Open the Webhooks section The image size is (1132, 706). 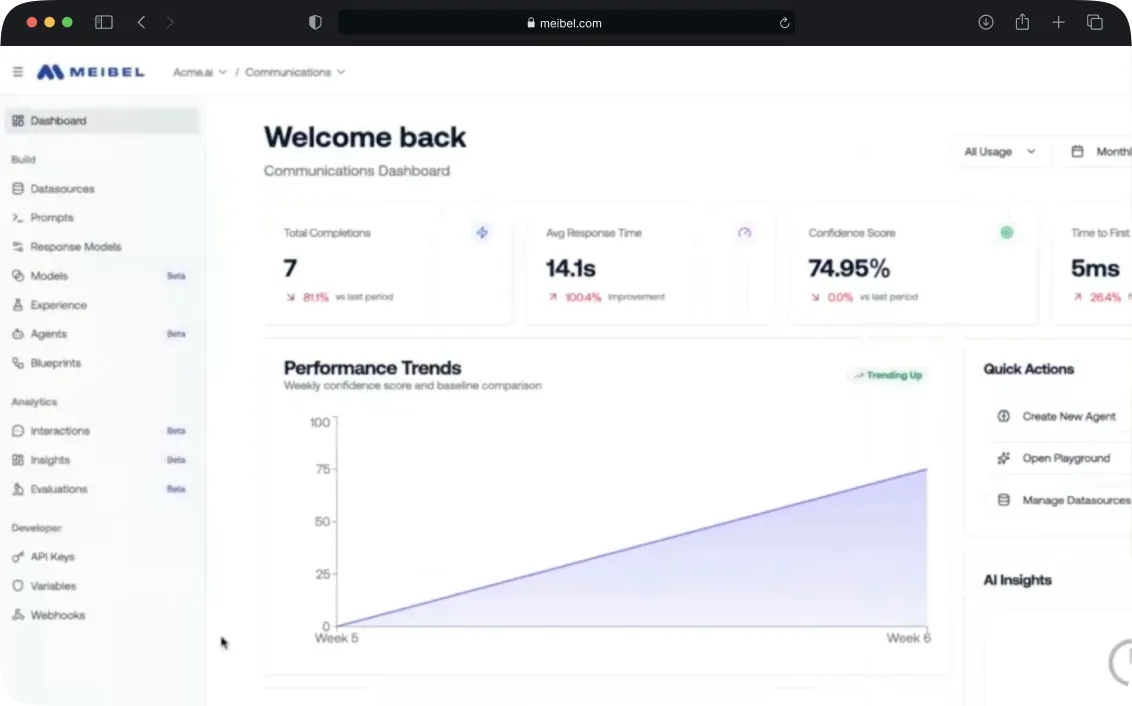pos(56,614)
